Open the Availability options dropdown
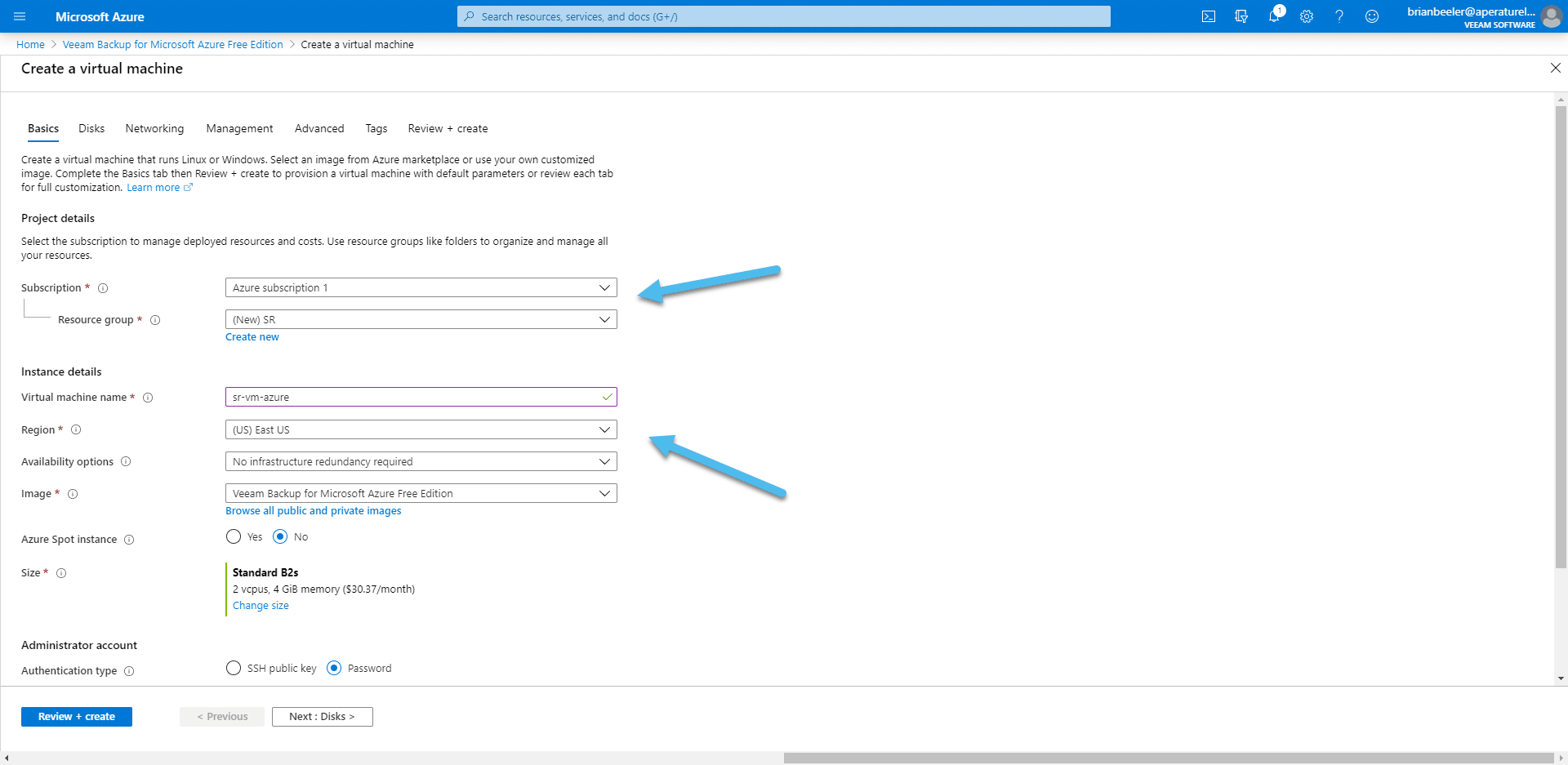Screen dimensions: 1568x765 [421, 461]
